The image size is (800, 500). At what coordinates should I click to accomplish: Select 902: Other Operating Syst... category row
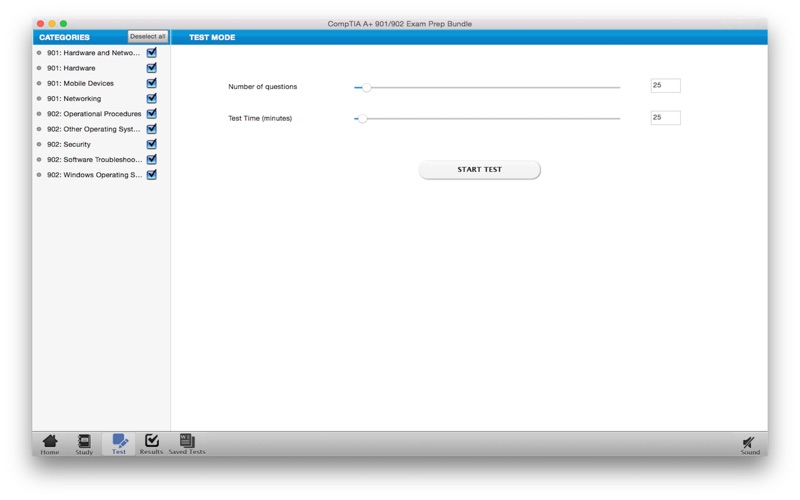pos(101,129)
